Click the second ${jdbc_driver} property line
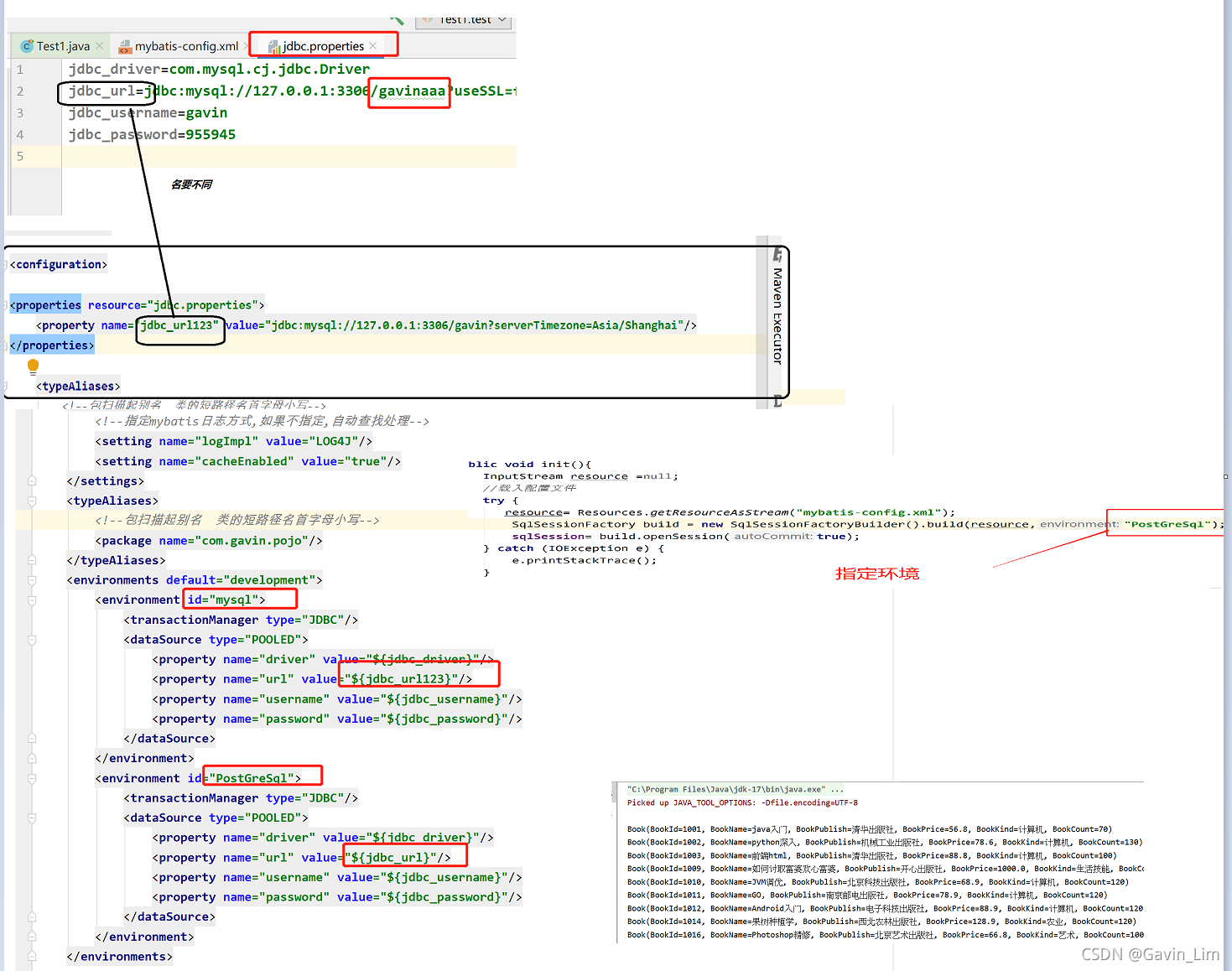 point(323,838)
